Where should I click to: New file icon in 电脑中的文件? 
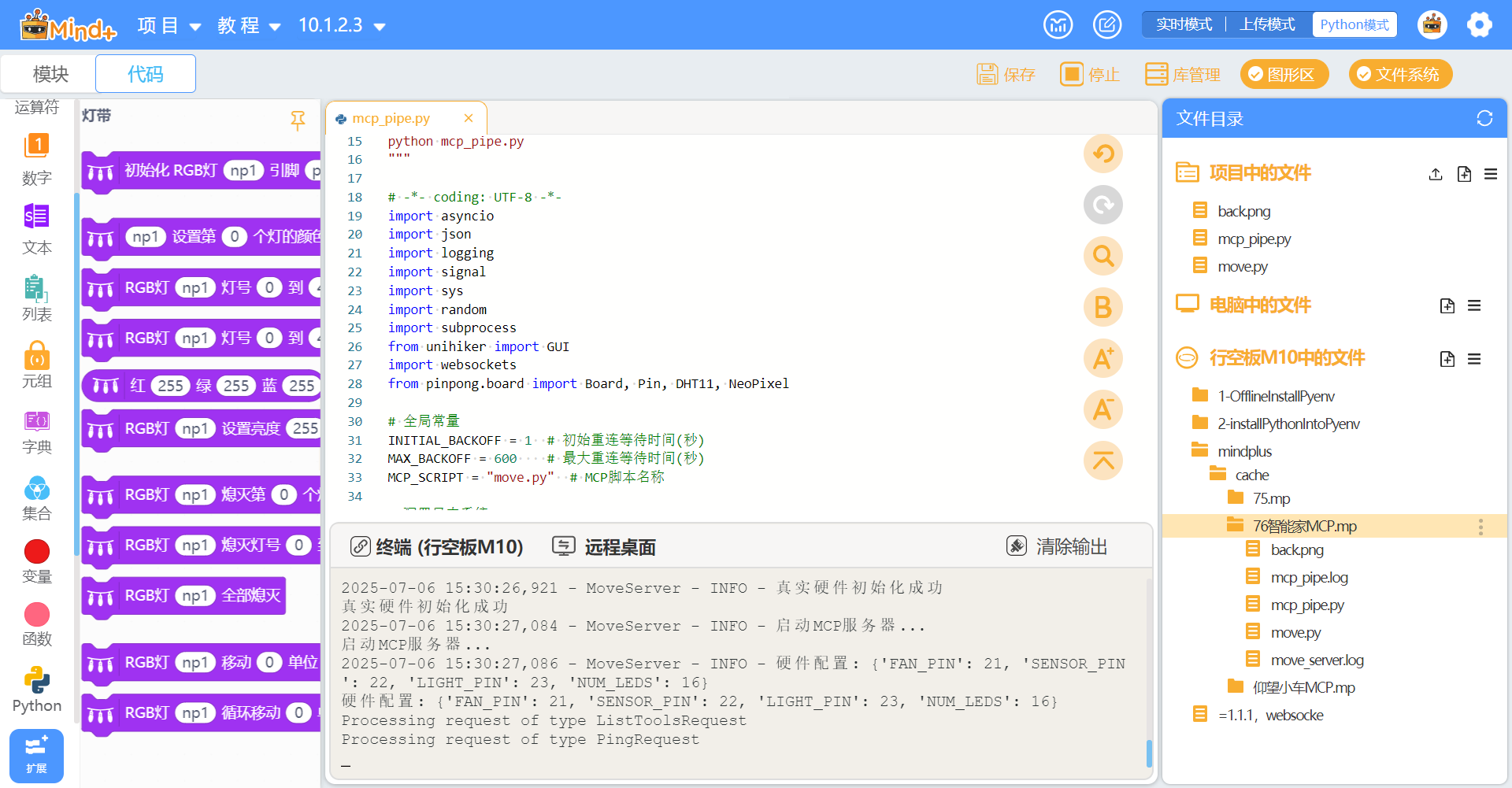tap(1447, 305)
